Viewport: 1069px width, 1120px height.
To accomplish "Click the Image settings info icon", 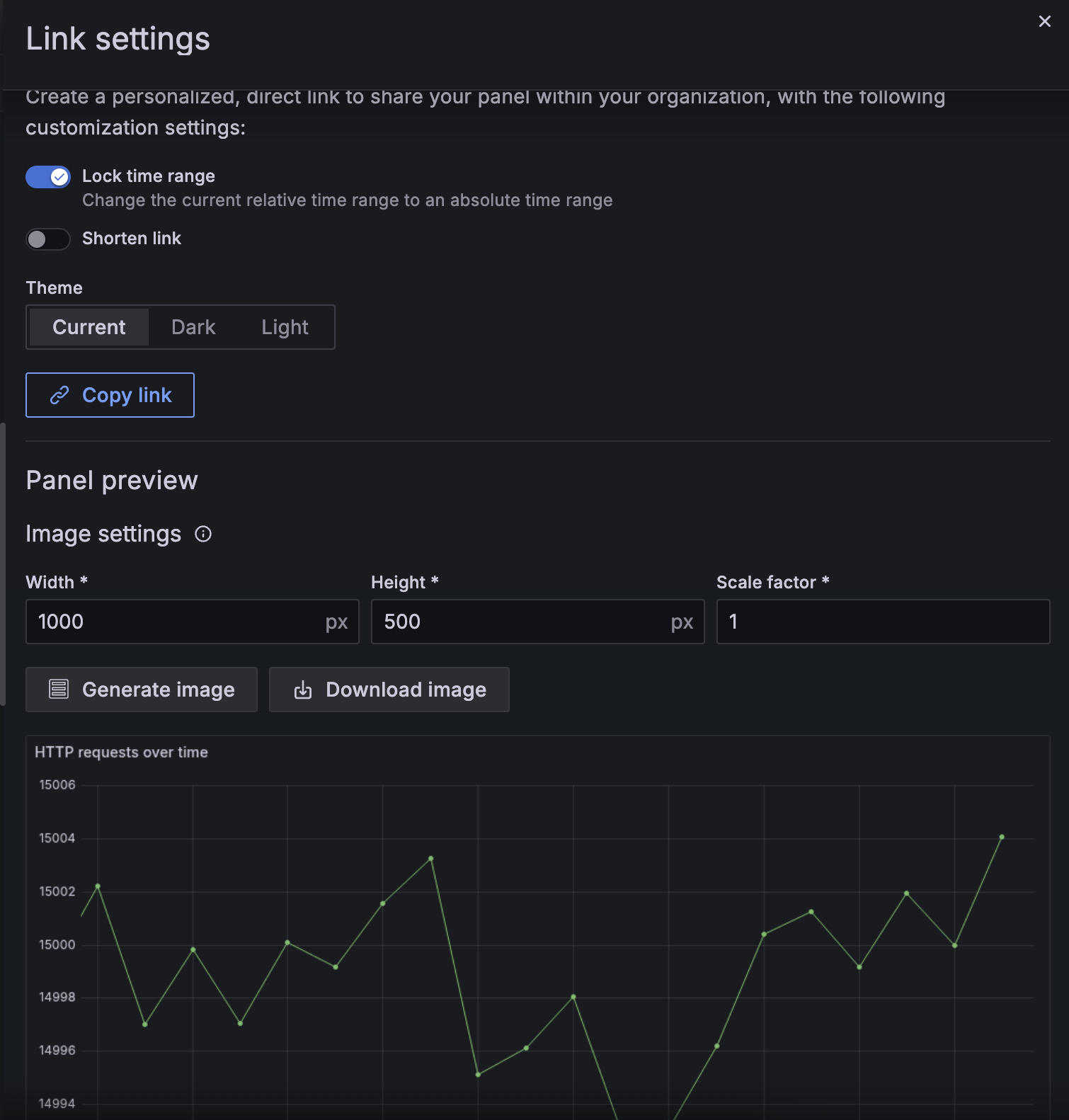I will coord(203,534).
